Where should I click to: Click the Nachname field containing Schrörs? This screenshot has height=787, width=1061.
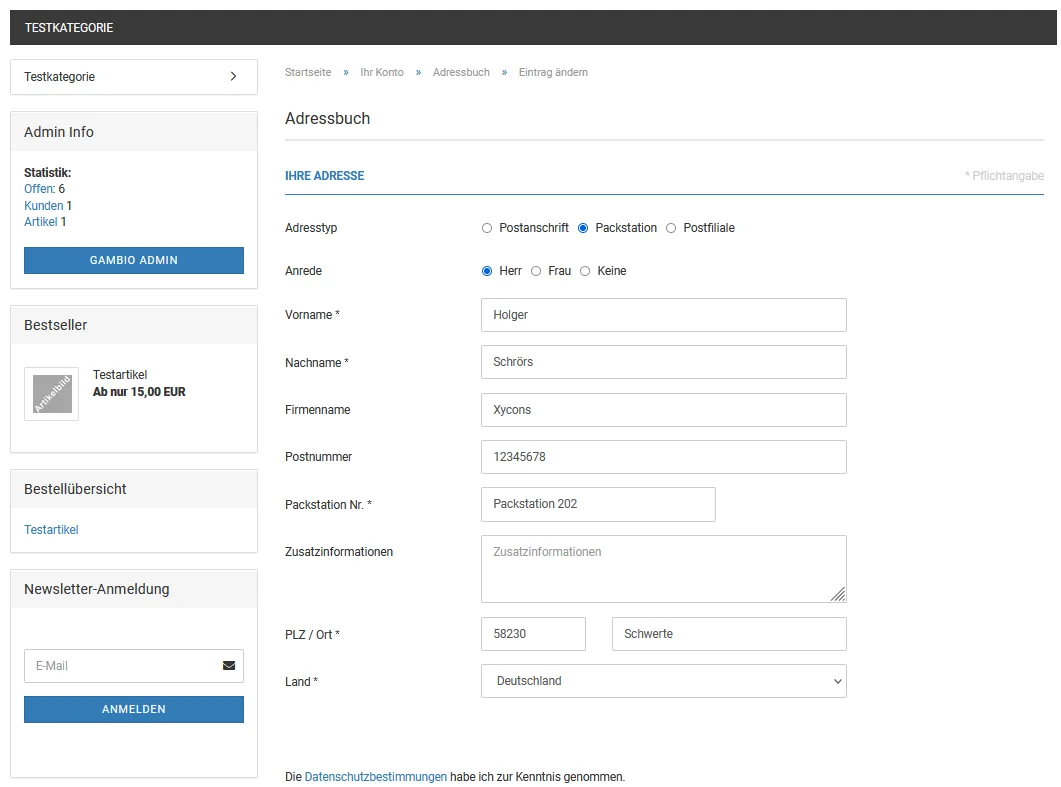664,362
